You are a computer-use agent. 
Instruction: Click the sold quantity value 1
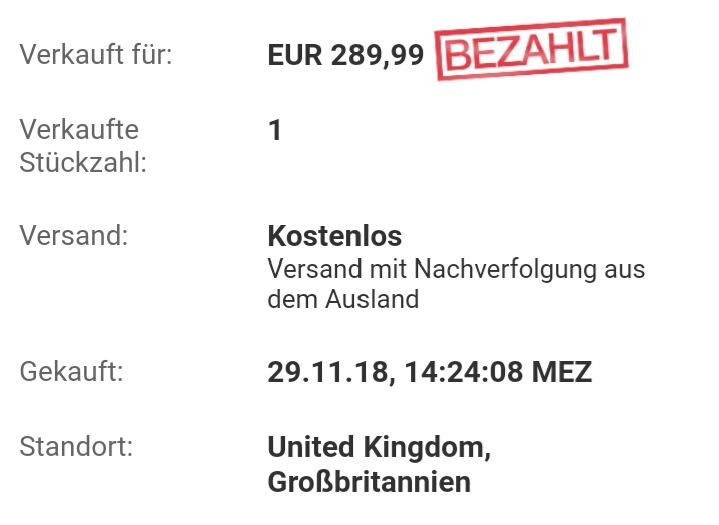click(275, 131)
